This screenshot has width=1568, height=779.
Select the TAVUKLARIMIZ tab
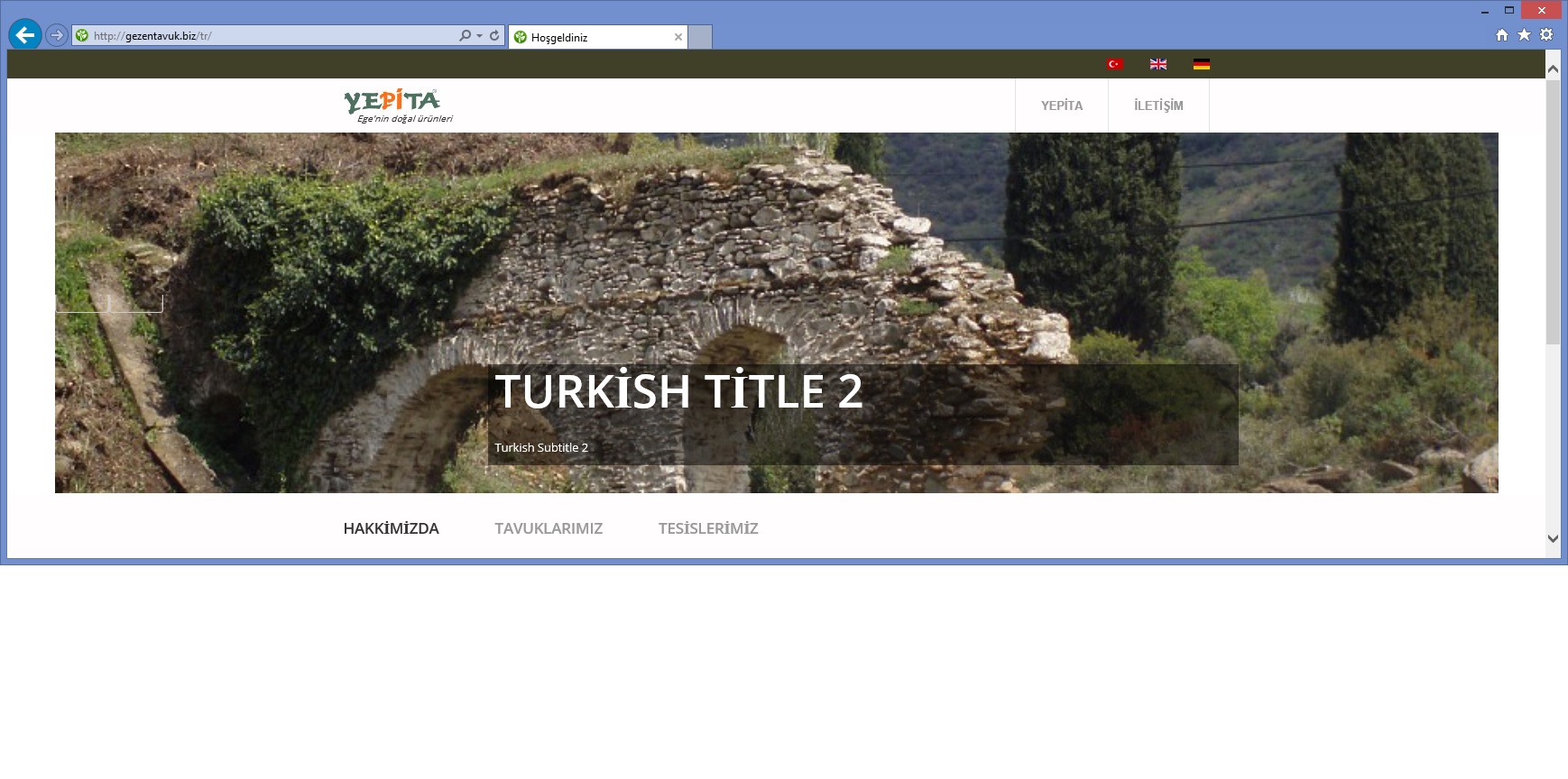coord(549,528)
